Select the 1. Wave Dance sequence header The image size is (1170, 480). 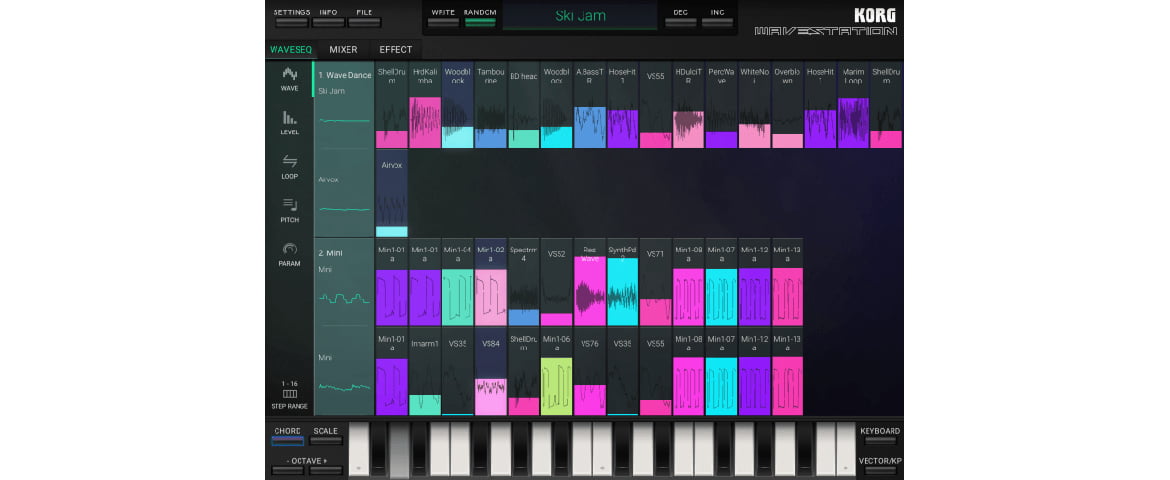click(x=344, y=105)
